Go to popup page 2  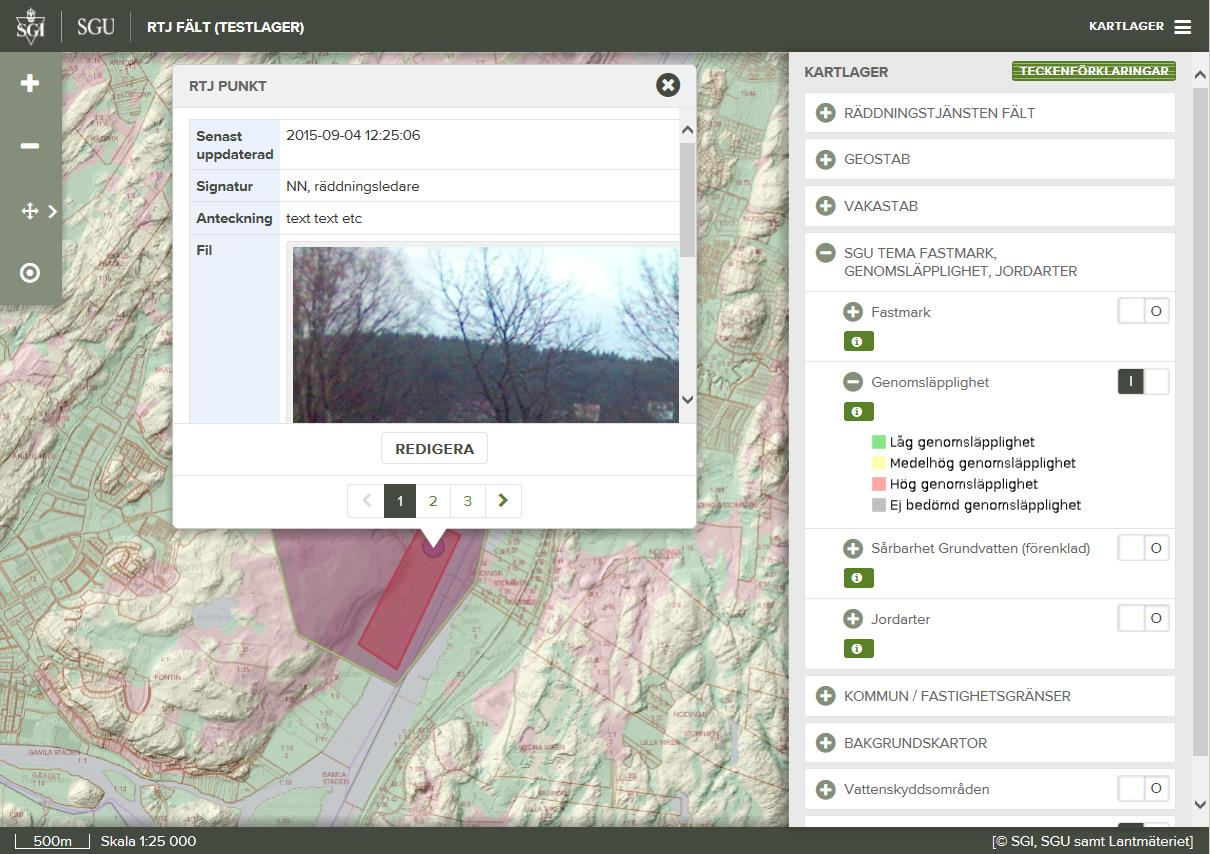point(433,501)
